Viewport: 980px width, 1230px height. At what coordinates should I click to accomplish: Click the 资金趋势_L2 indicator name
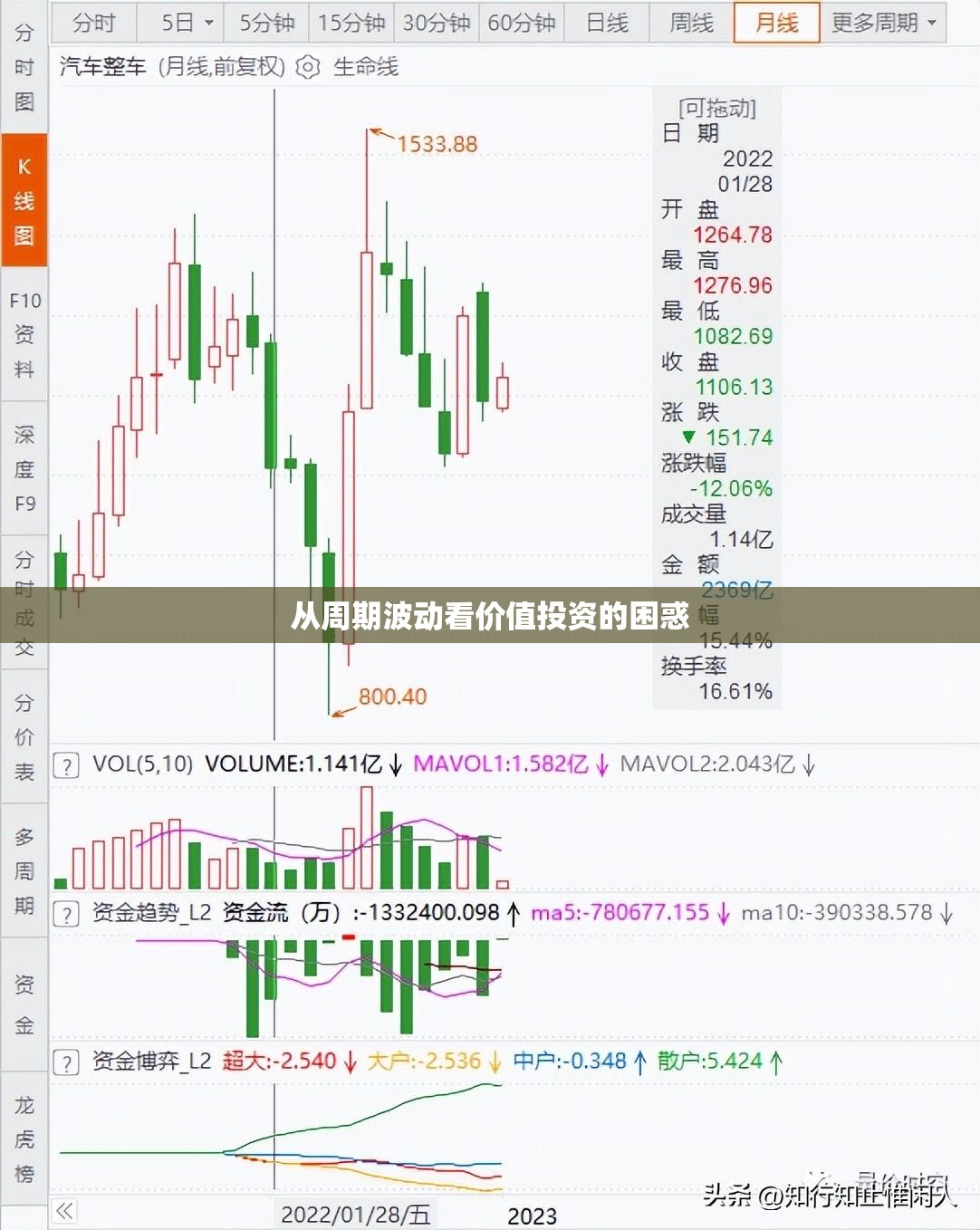(152, 913)
